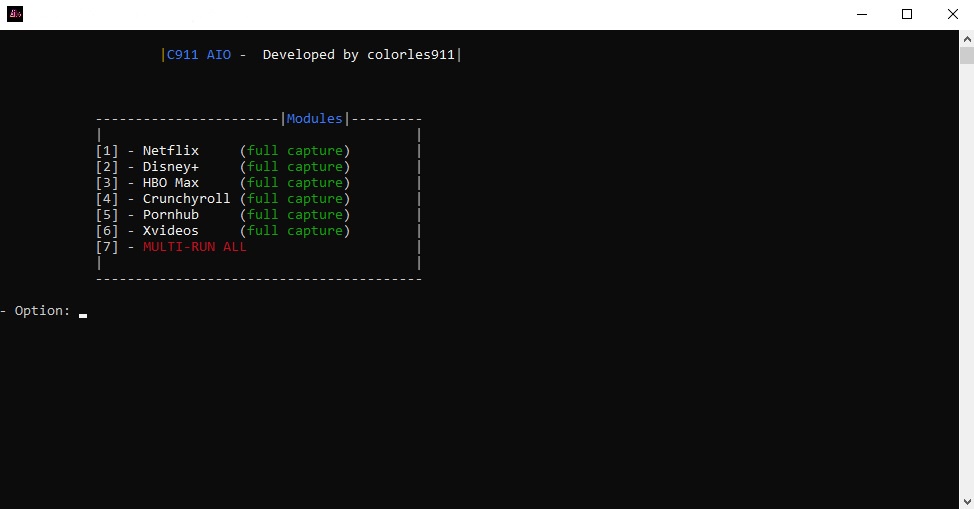Screen dimensions: 974x509
Task: Click the '[1] - Netflix' row
Action: coord(223,150)
